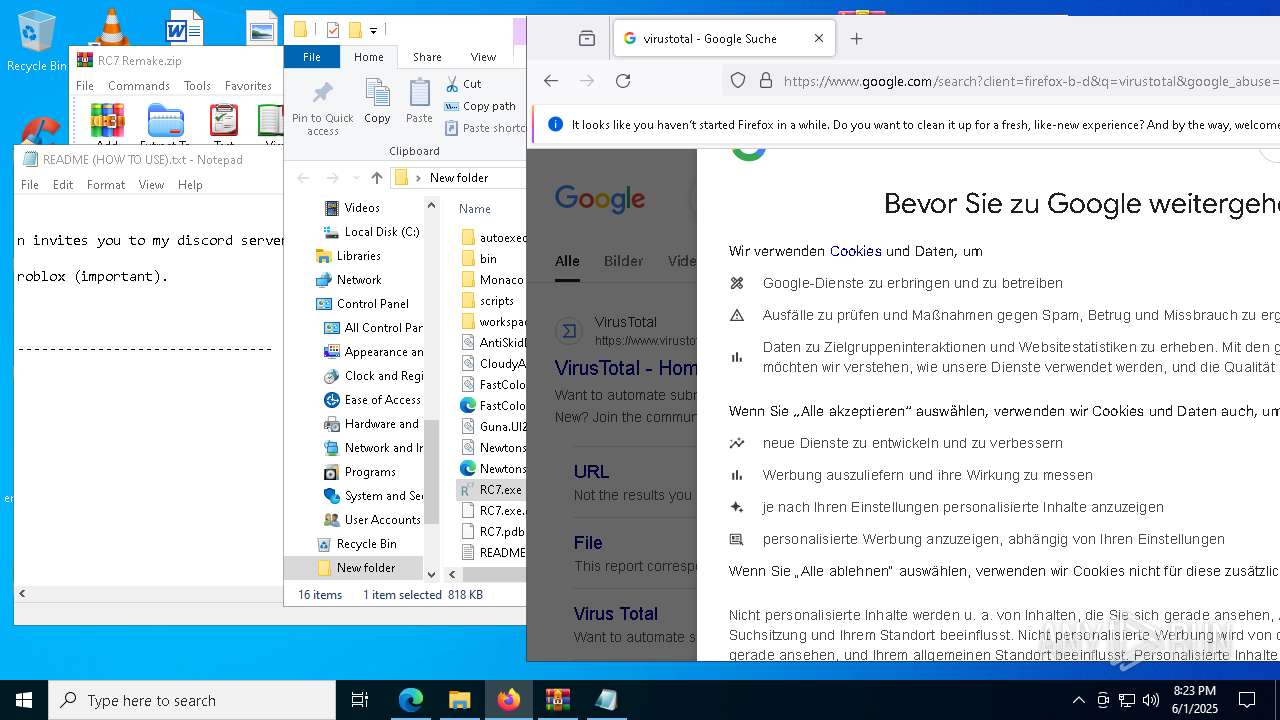The image size is (1280, 720).
Task: Launch Microsoft Edge from the taskbar
Action: point(411,700)
